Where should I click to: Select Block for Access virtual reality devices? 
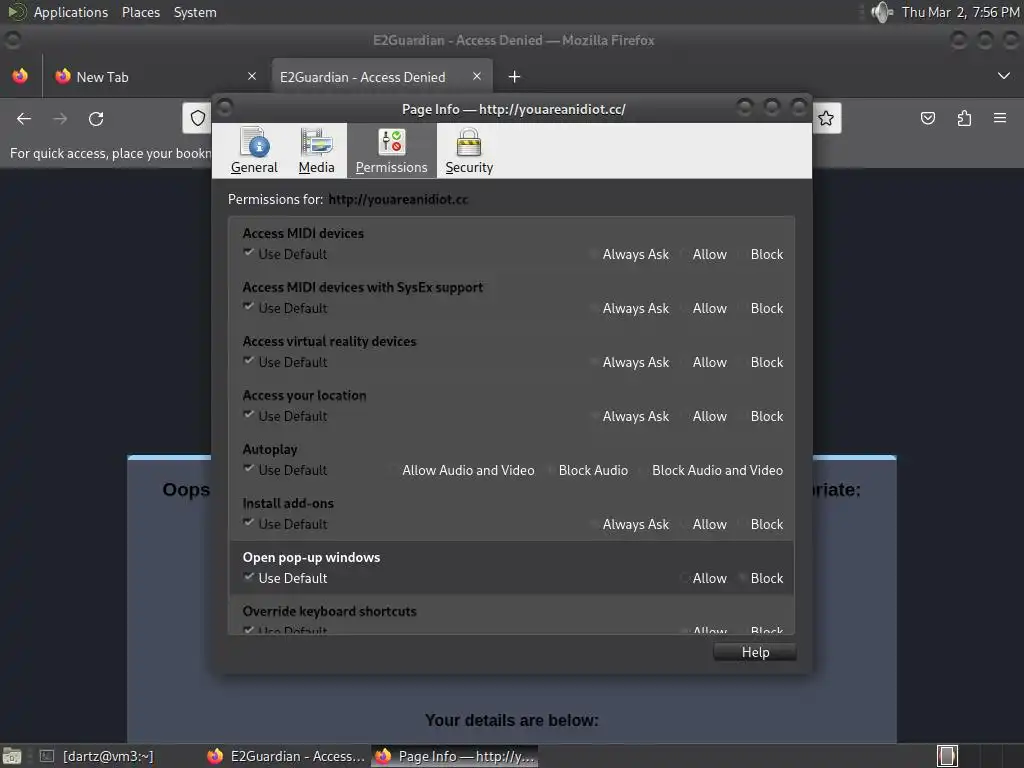tap(761, 362)
